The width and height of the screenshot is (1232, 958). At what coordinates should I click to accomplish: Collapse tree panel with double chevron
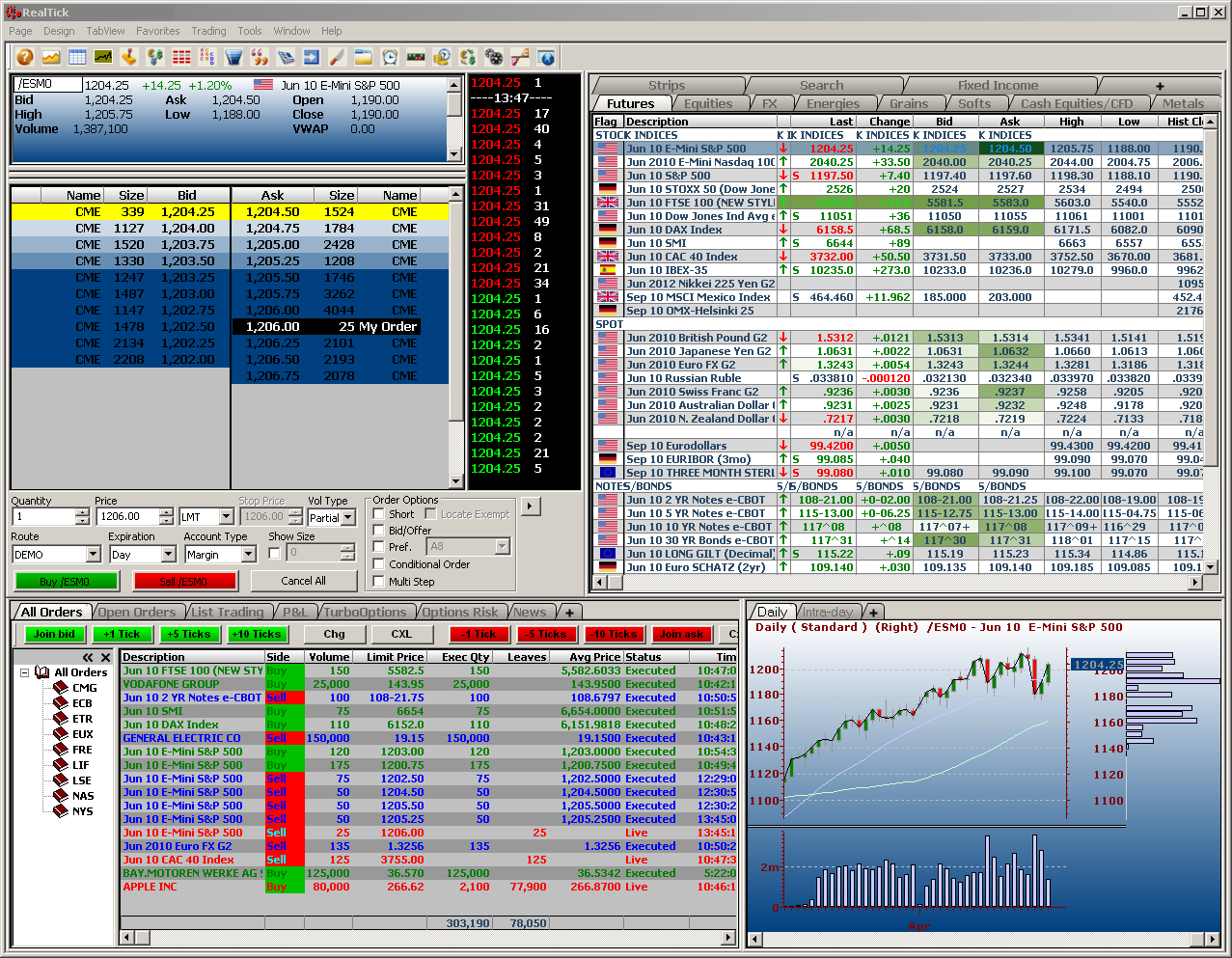click(x=88, y=658)
